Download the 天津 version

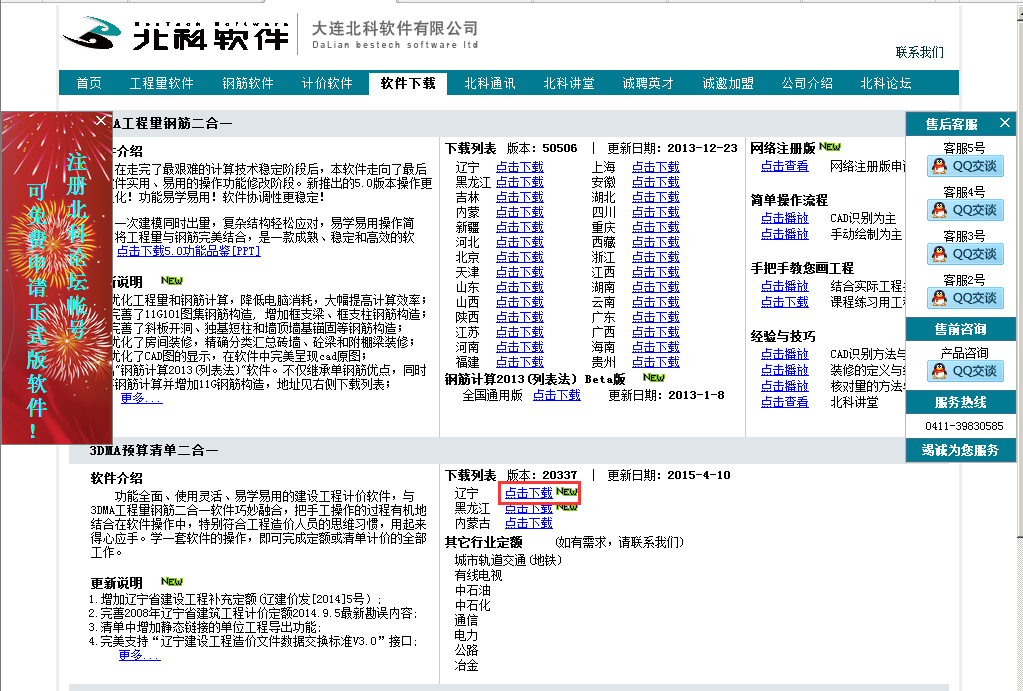(519, 272)
